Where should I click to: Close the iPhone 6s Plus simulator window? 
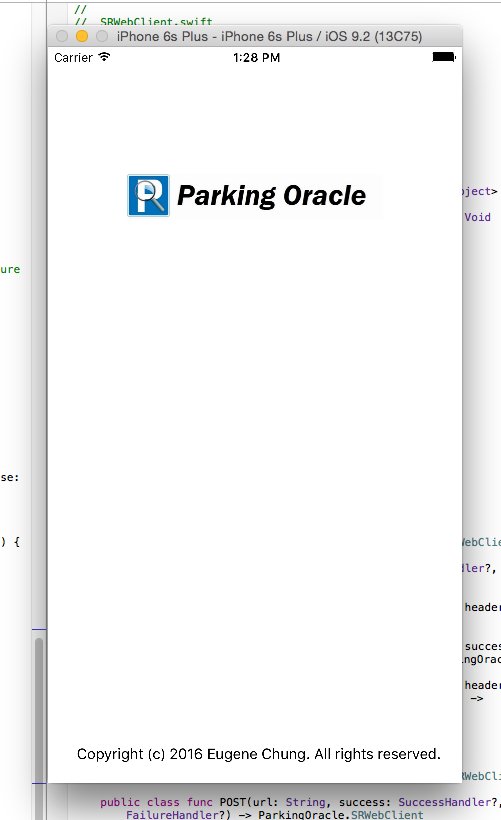(62, 36)
